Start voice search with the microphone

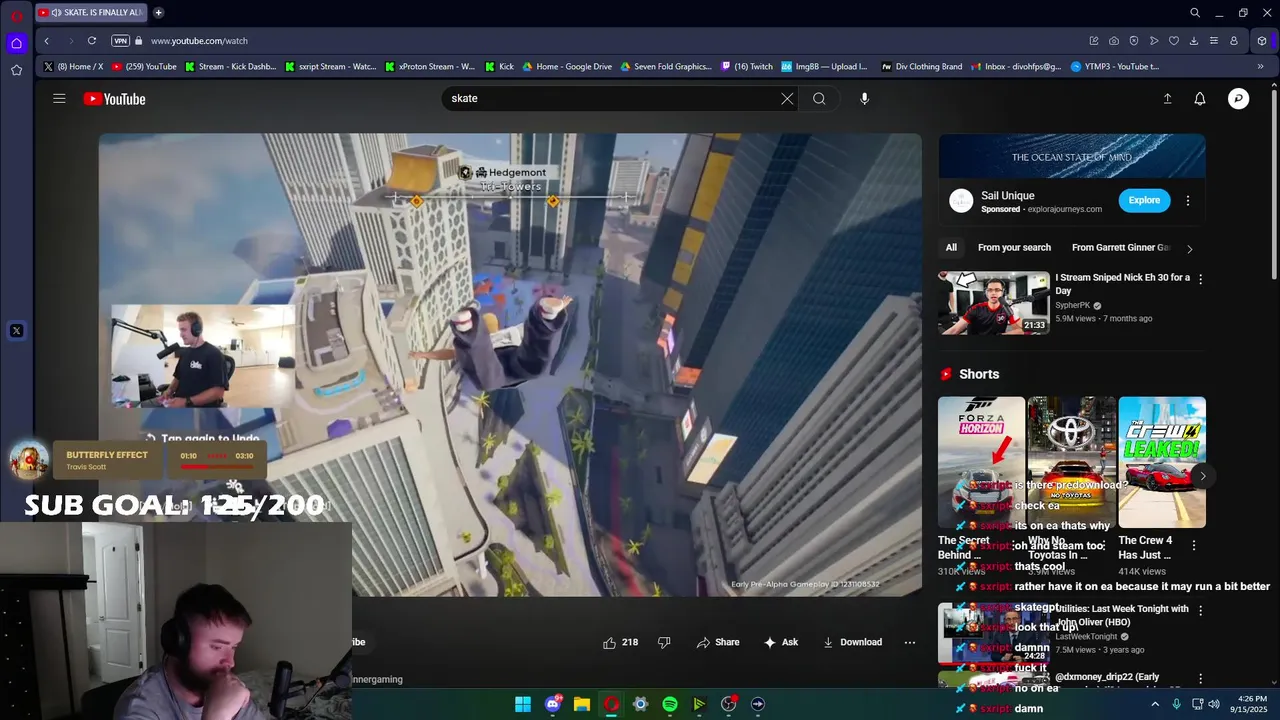click(864, 98)
